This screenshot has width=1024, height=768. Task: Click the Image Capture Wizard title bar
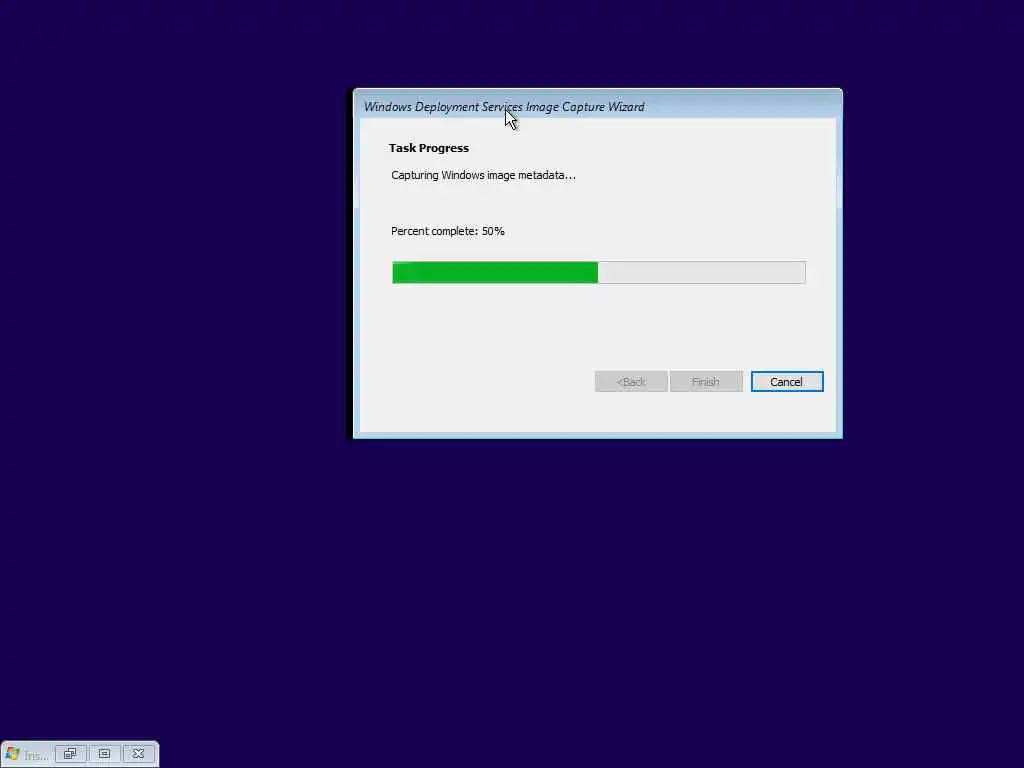tap(598, 106)
